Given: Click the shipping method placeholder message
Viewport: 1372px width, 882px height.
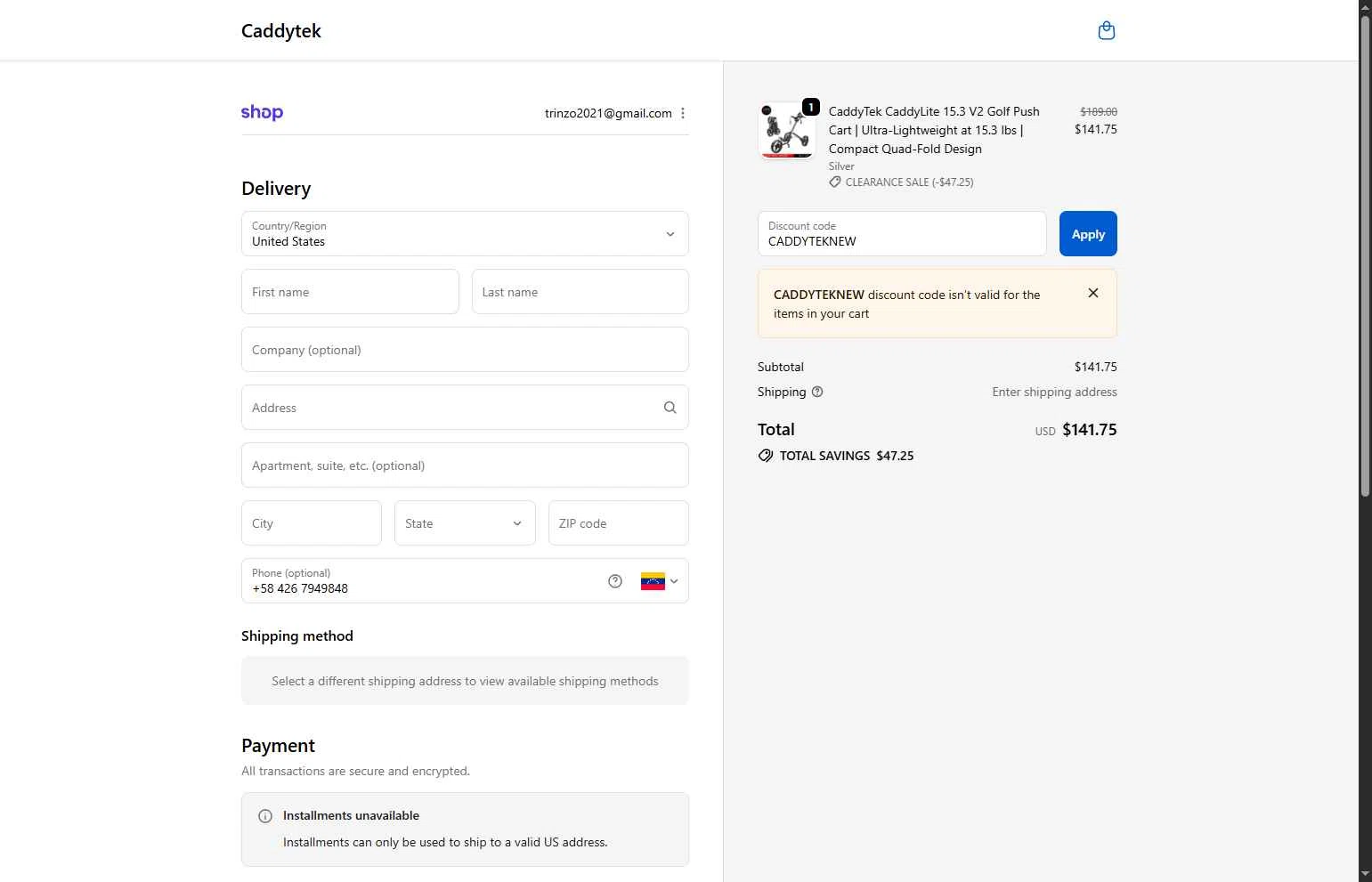Looking at the screenshot, I should (x=465, y=681).
